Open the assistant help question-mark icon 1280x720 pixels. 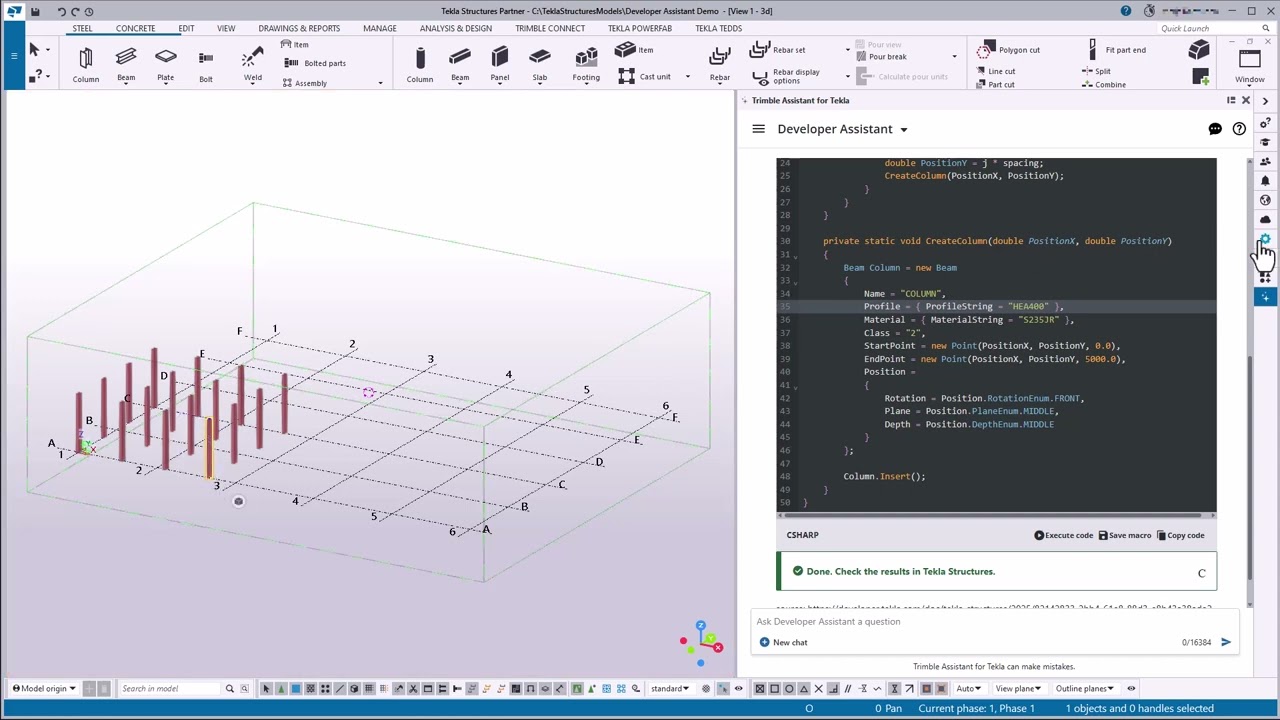(1239, 129)
